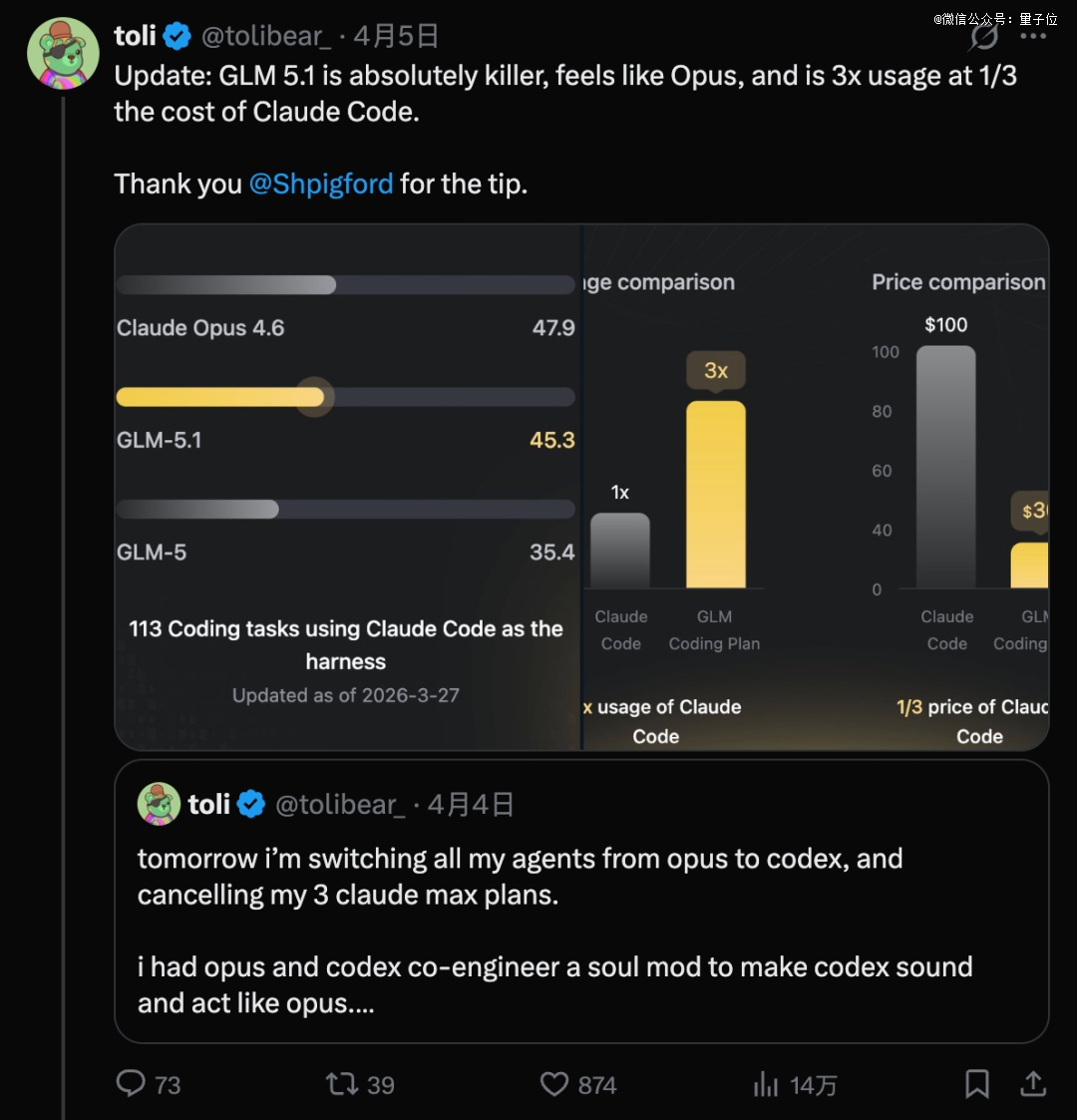The width and height of the screenshot is (1077, 1120).
Task: Open the three-dot more options menu
Action: coord(1033,37)
